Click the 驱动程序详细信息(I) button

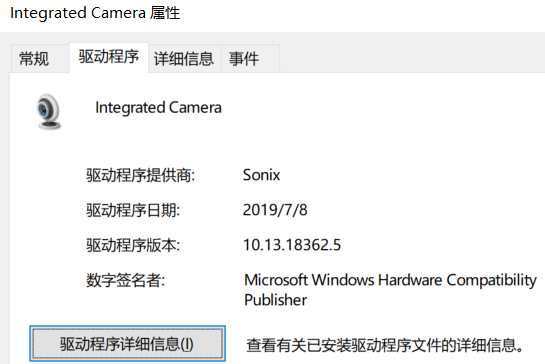[x=127, y=344]
